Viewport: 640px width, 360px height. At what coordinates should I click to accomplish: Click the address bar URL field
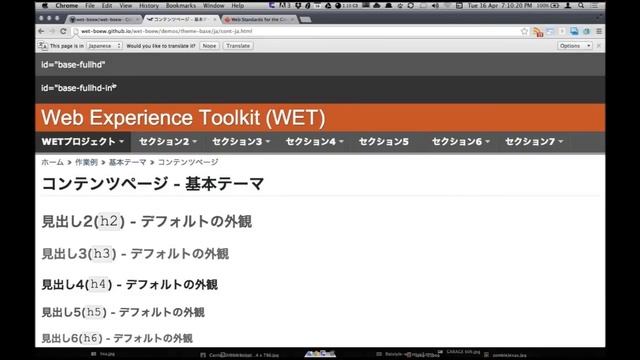pos(300,31)
